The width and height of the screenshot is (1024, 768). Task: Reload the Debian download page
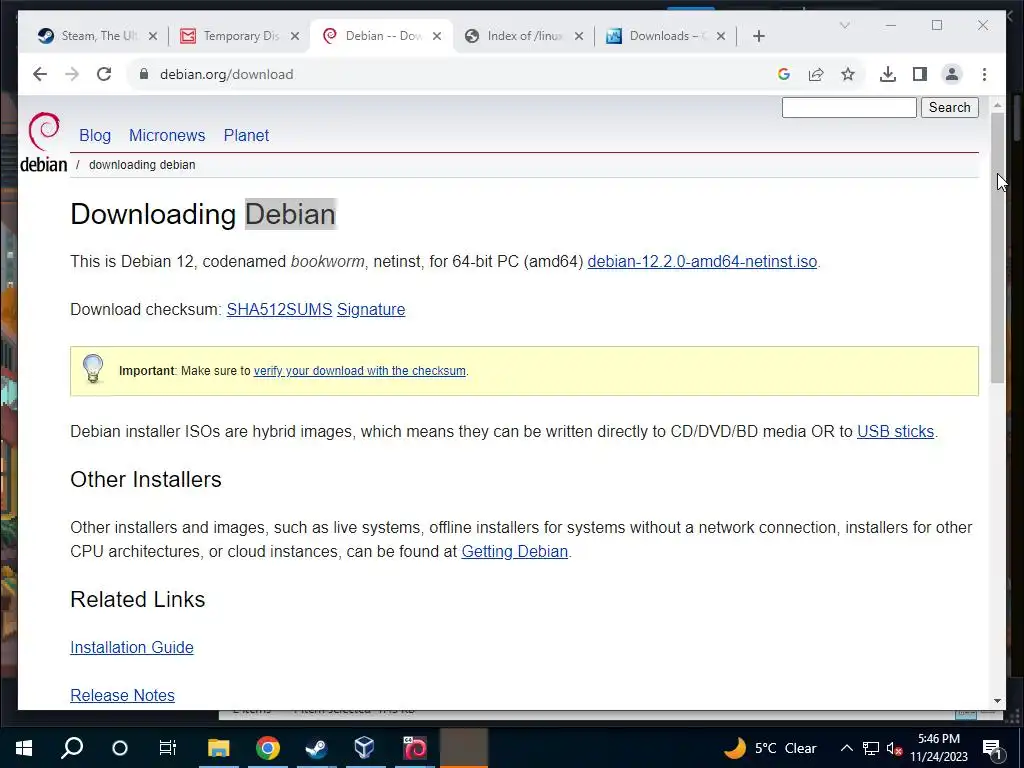tap(104, 74)
